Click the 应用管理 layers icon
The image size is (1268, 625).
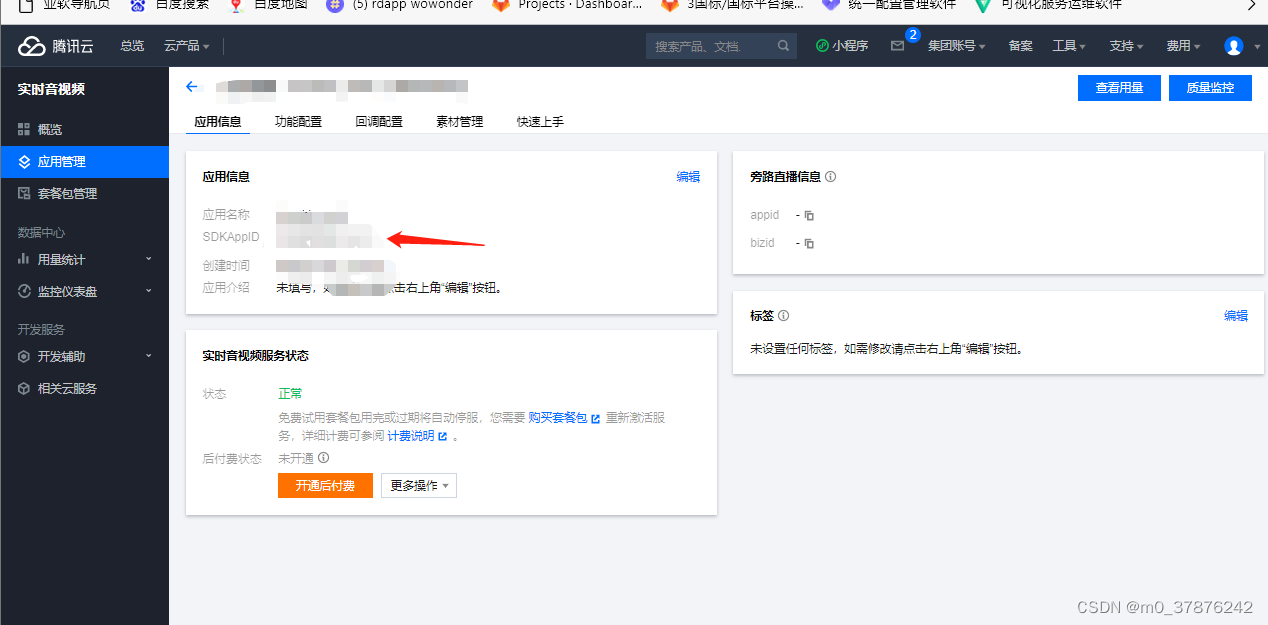pyautogui.click(x=24, y=161)
